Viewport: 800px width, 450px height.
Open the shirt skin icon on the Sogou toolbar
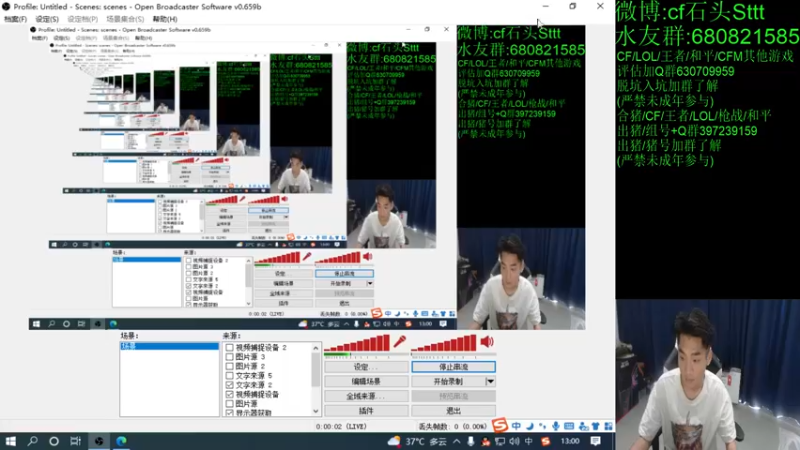595,426
